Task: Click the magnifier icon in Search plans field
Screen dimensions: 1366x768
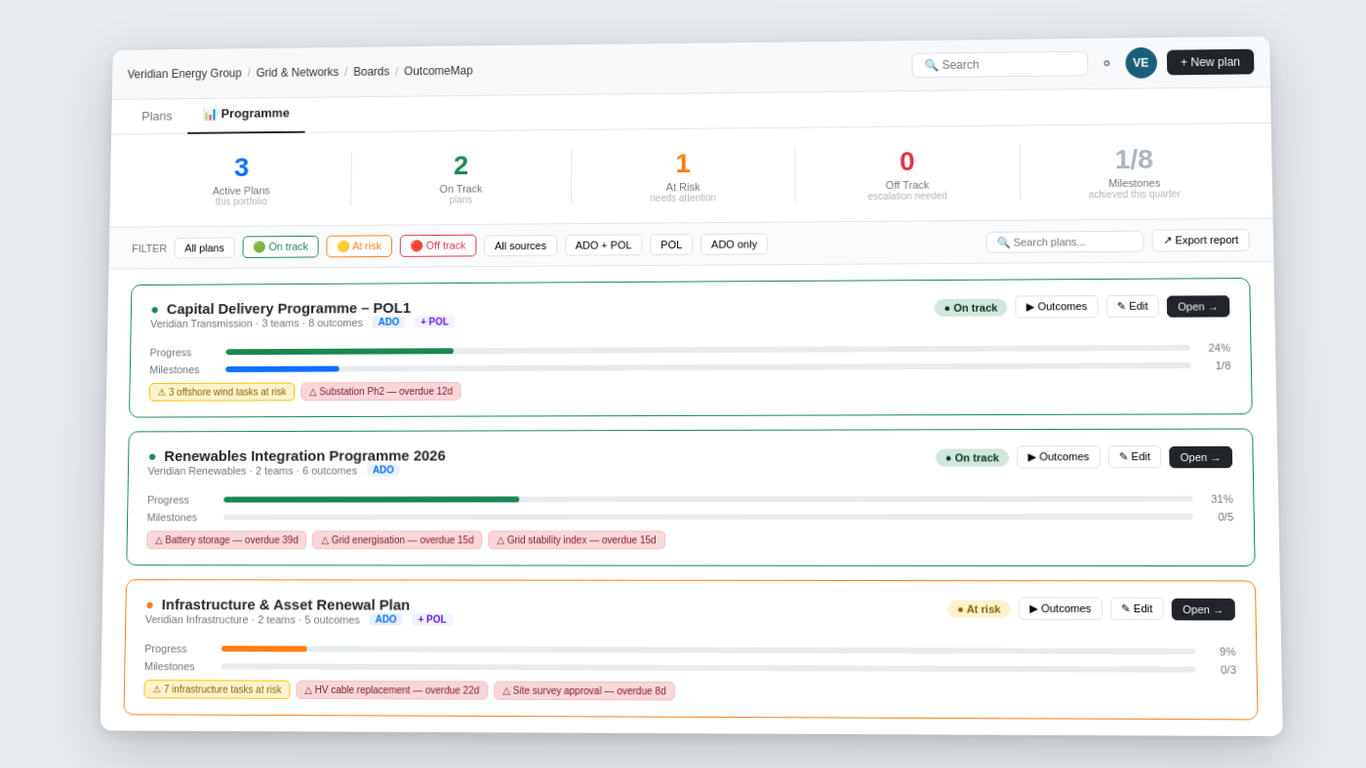Action: click(1004, 241)
